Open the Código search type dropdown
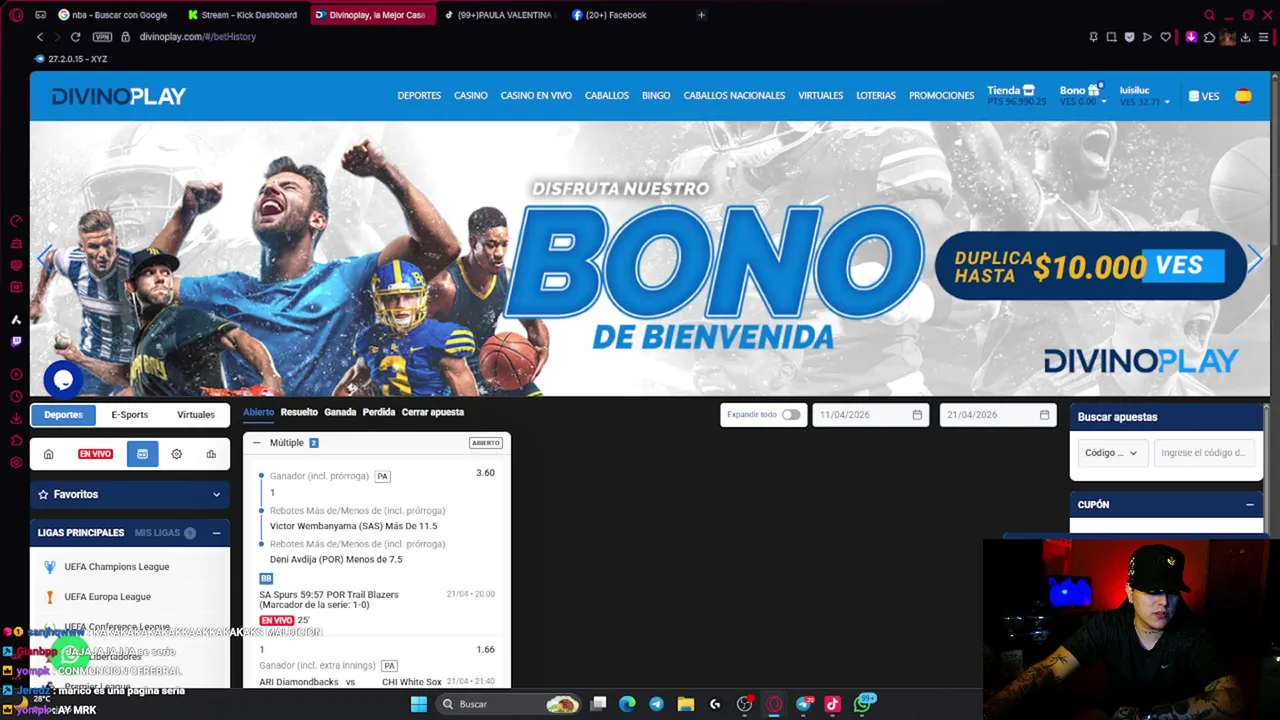Viewport: 1280px width, 720px height. (1111, 453)
